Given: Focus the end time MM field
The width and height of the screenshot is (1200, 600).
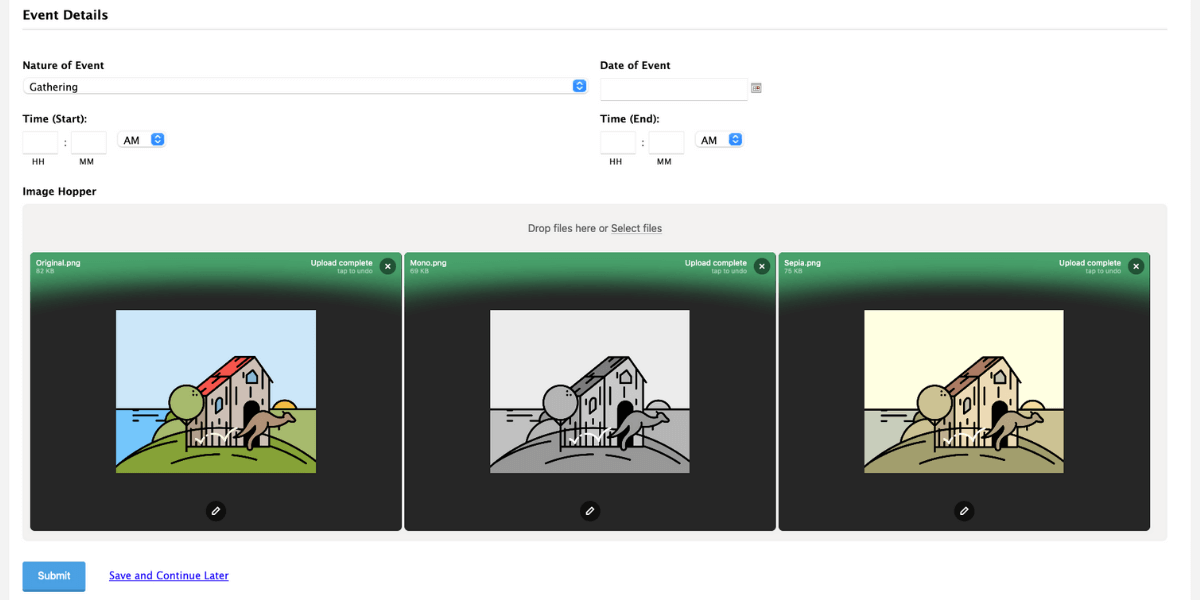Looking at the screenshot, I should click(x=666, y=142).
